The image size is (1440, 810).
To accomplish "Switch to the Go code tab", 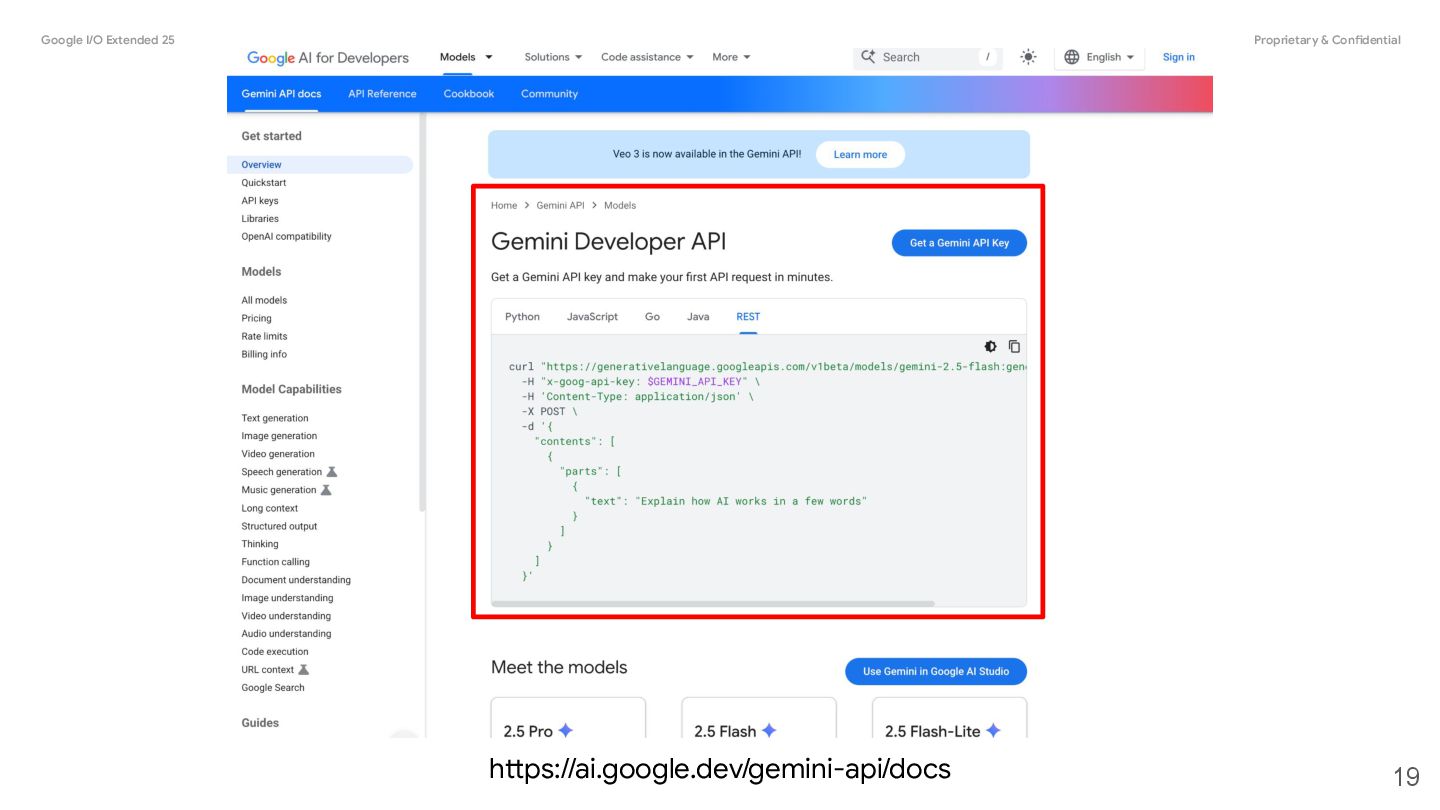I will point(652,317).
